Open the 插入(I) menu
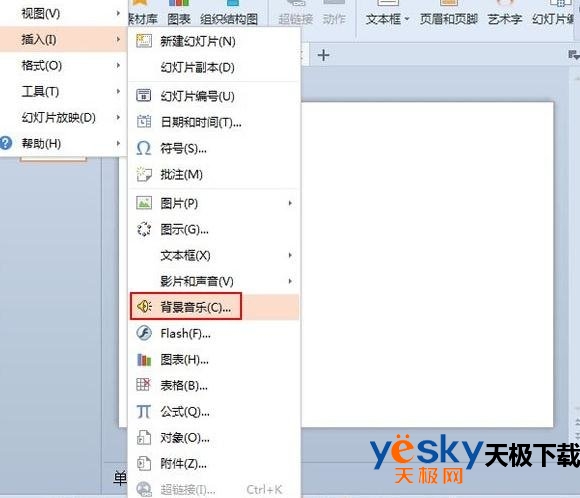Screen dimensions: 580x498 click(x=63, y=39)
